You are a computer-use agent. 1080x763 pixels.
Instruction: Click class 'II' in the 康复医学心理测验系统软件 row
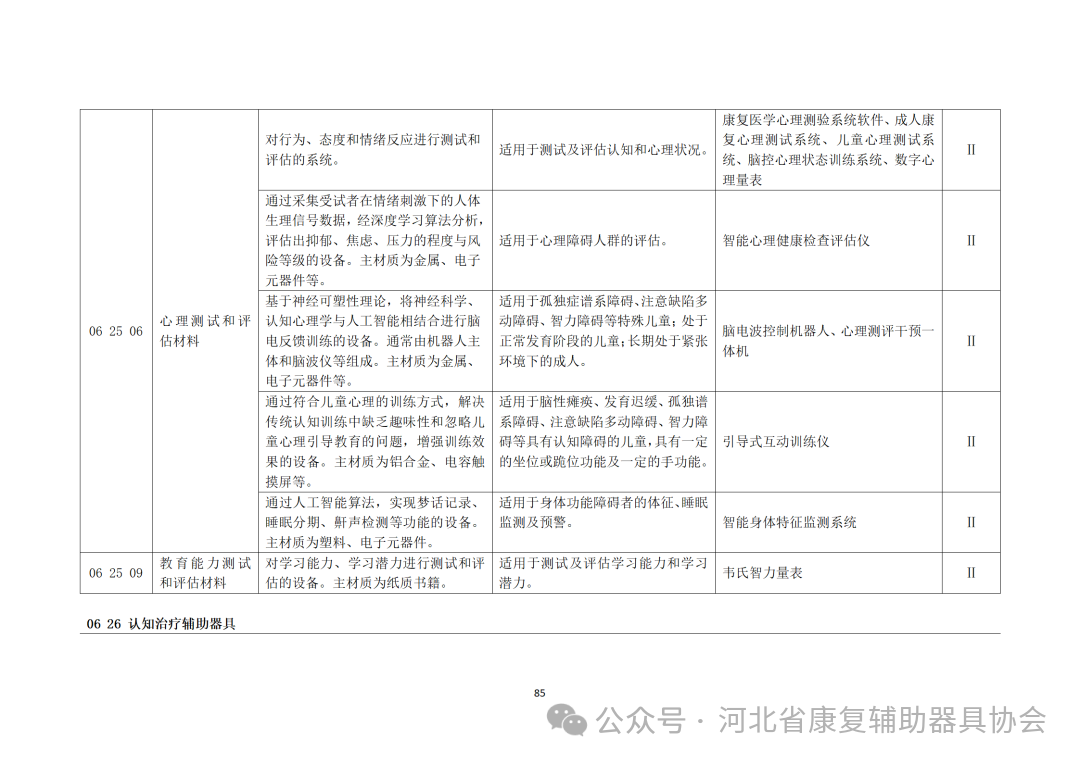coord(971,150)
